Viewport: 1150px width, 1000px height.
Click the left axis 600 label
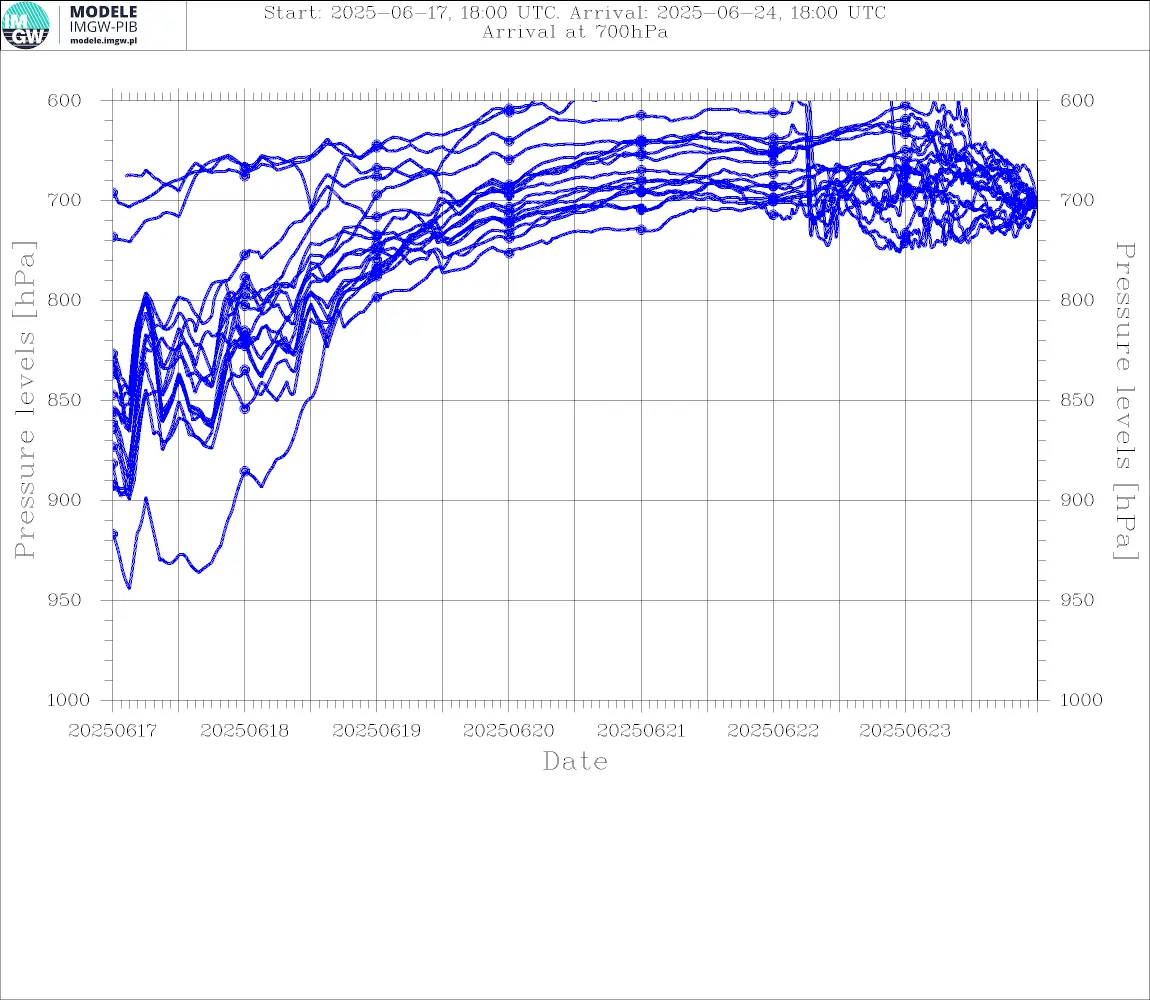[x=65, y=101]
